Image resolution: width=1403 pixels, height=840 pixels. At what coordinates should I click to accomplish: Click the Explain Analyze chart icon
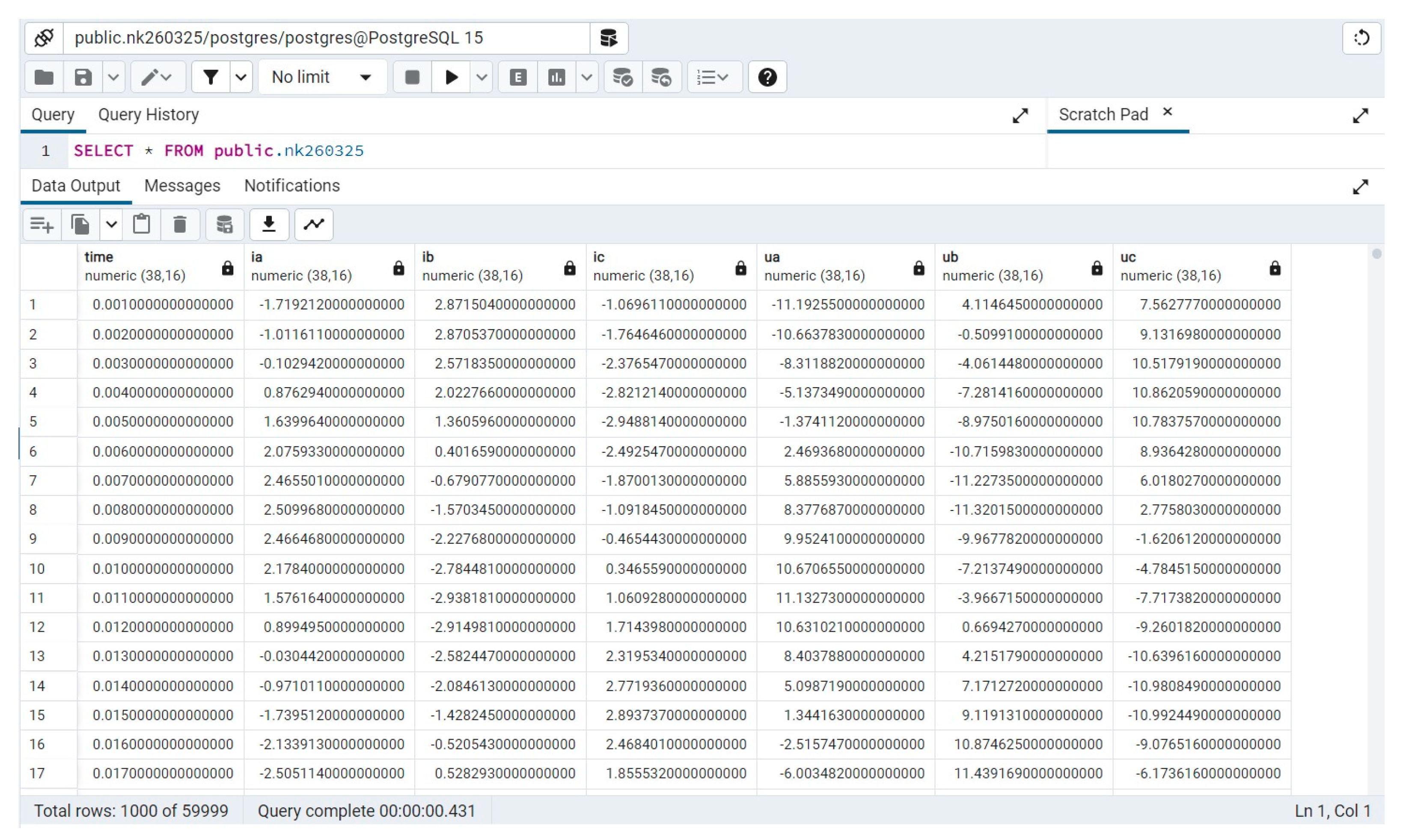click(x=556, y=77)
